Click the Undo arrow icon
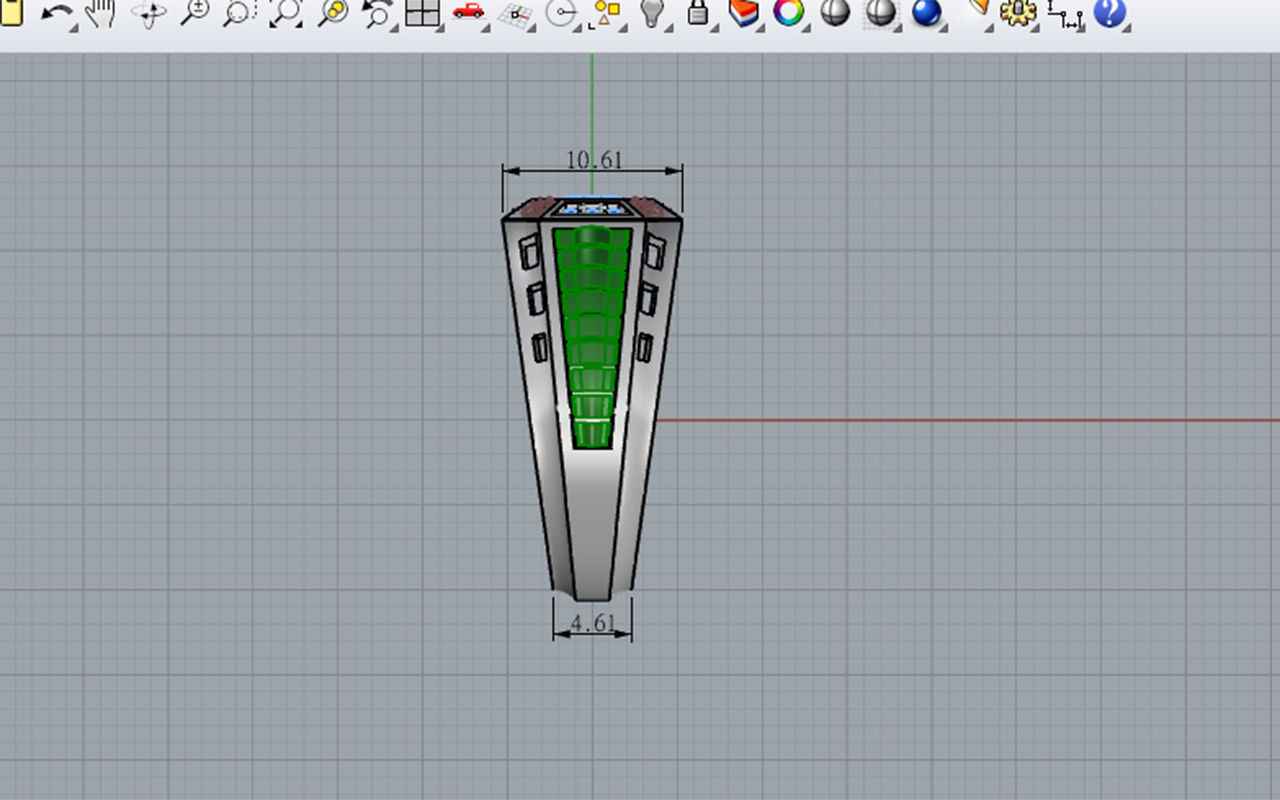 [59, 14]
